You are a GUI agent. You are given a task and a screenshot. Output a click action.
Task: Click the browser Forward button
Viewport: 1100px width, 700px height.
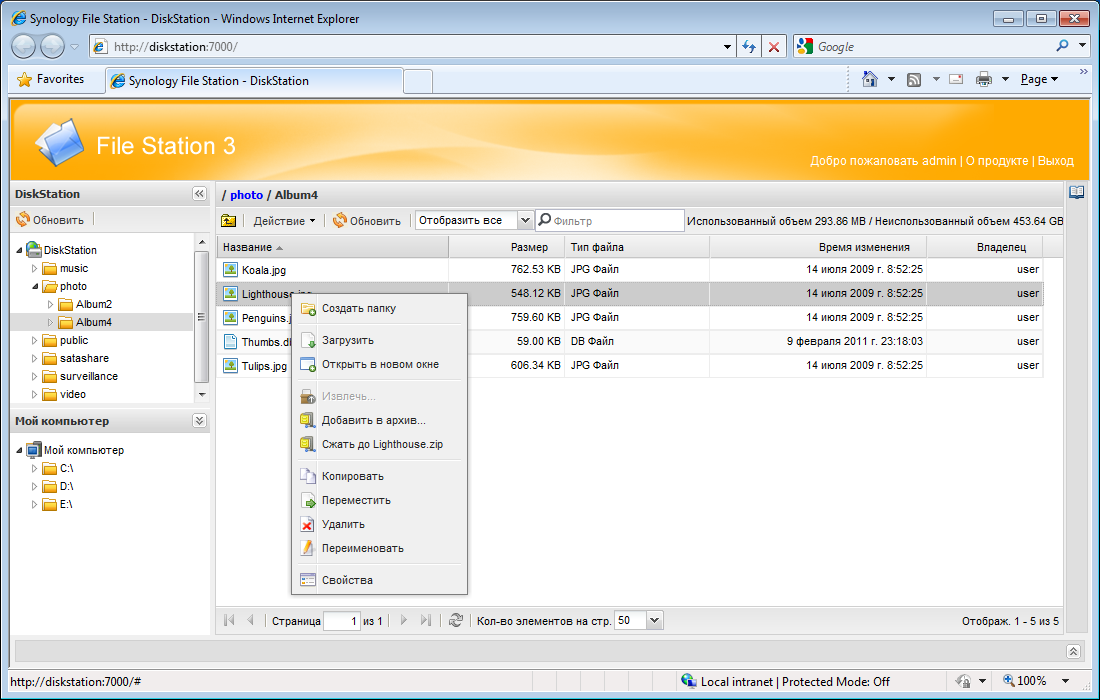click(52, 46)
